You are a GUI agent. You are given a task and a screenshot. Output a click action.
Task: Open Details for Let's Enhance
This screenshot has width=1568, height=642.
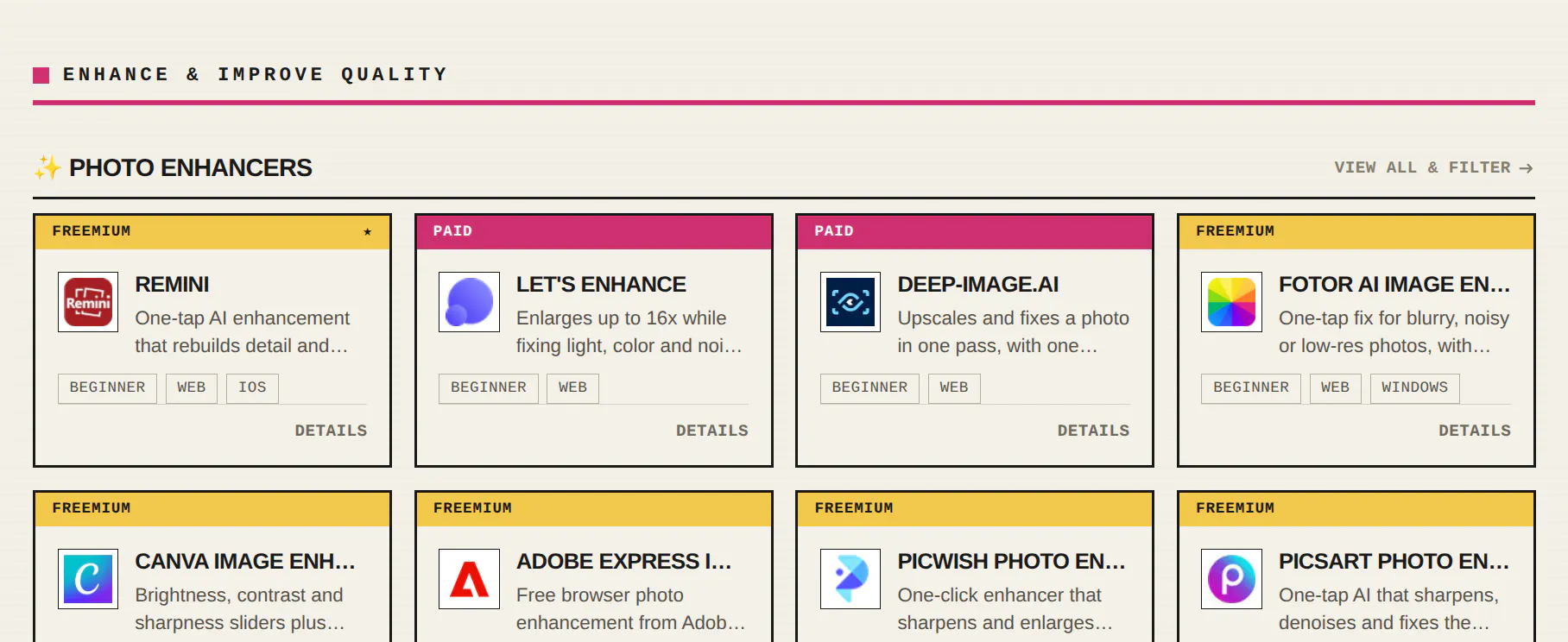(712, 431)
